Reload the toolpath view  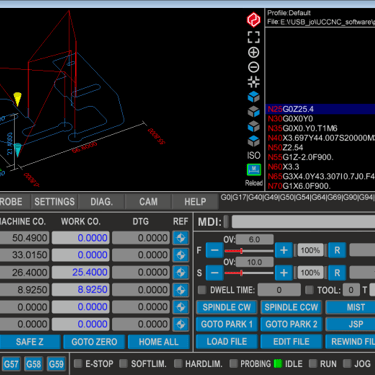(x=254, y=183)
